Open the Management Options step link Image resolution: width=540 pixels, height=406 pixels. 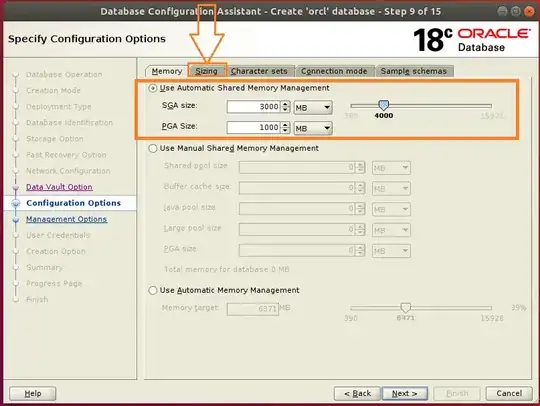66,219
